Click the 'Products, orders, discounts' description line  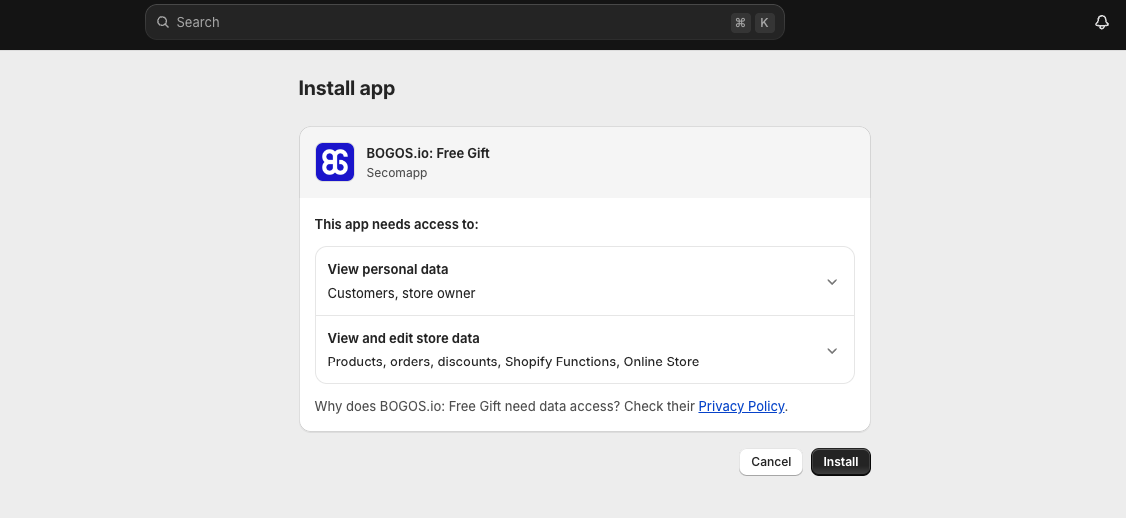point(513,361)
